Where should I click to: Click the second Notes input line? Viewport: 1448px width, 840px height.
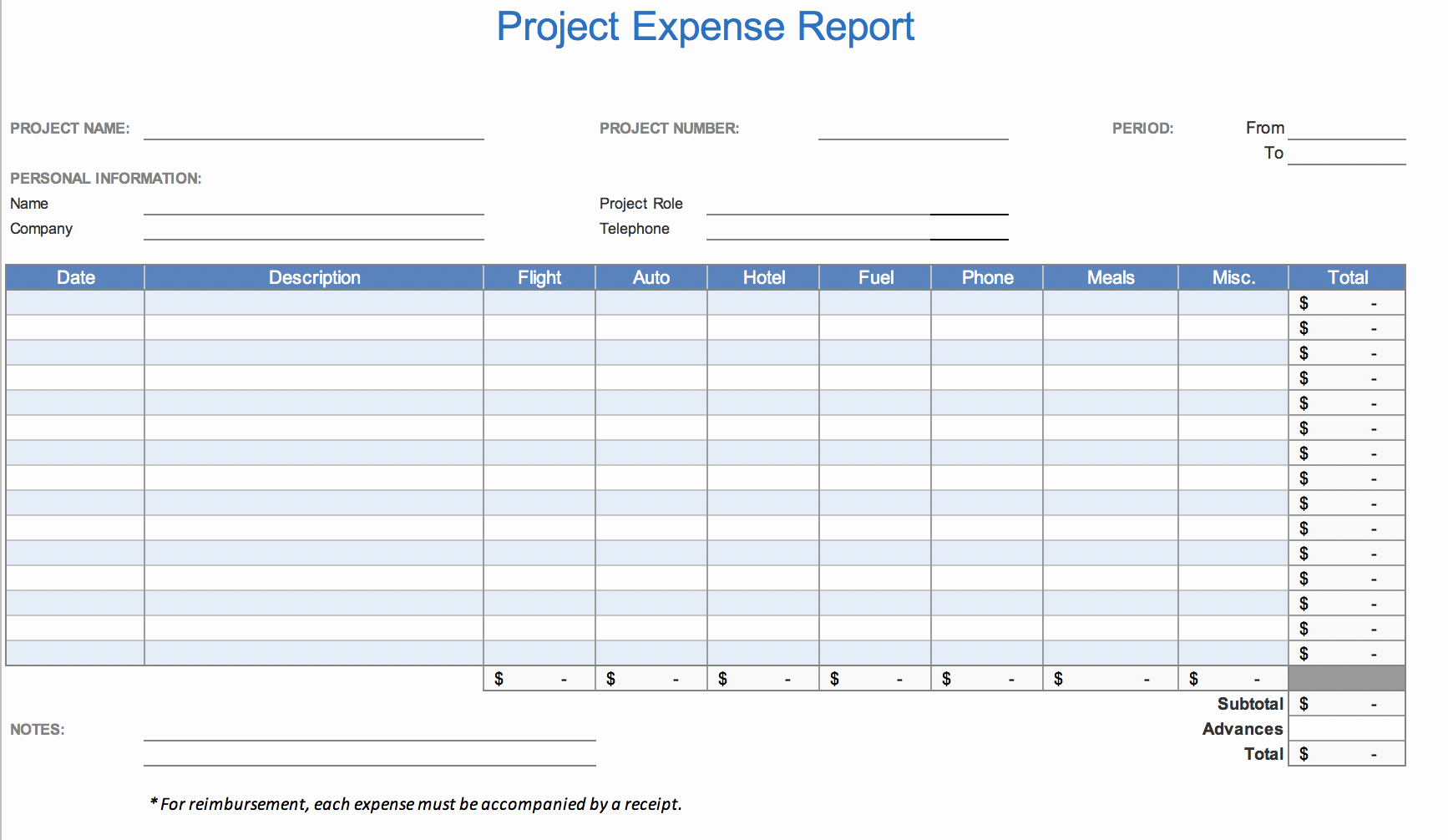point(370,755)
